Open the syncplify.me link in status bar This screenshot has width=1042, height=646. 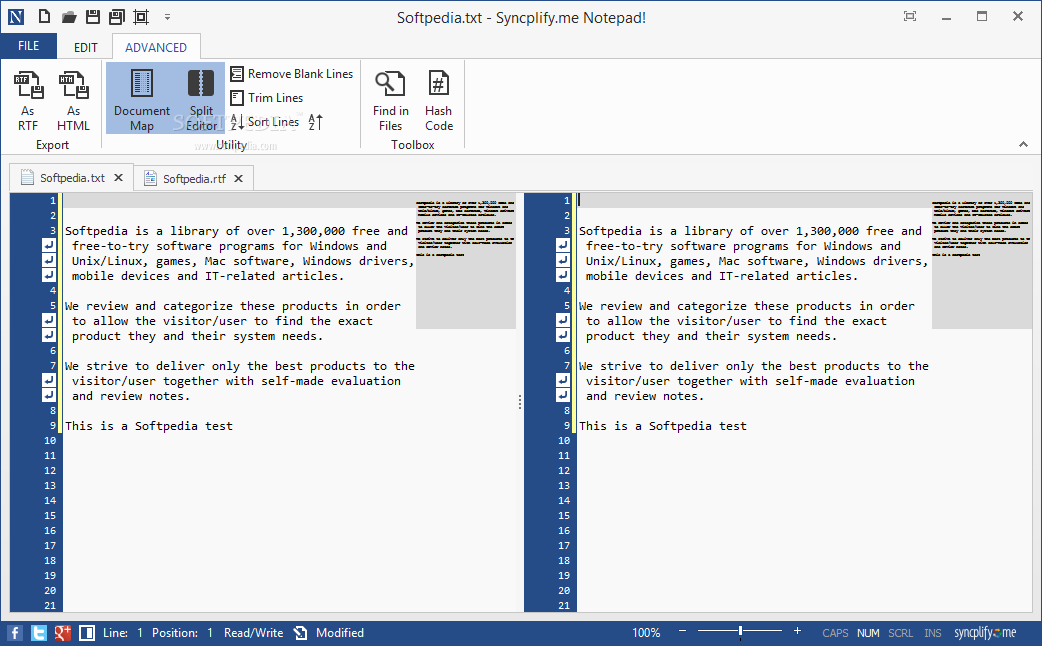point(986,633)
